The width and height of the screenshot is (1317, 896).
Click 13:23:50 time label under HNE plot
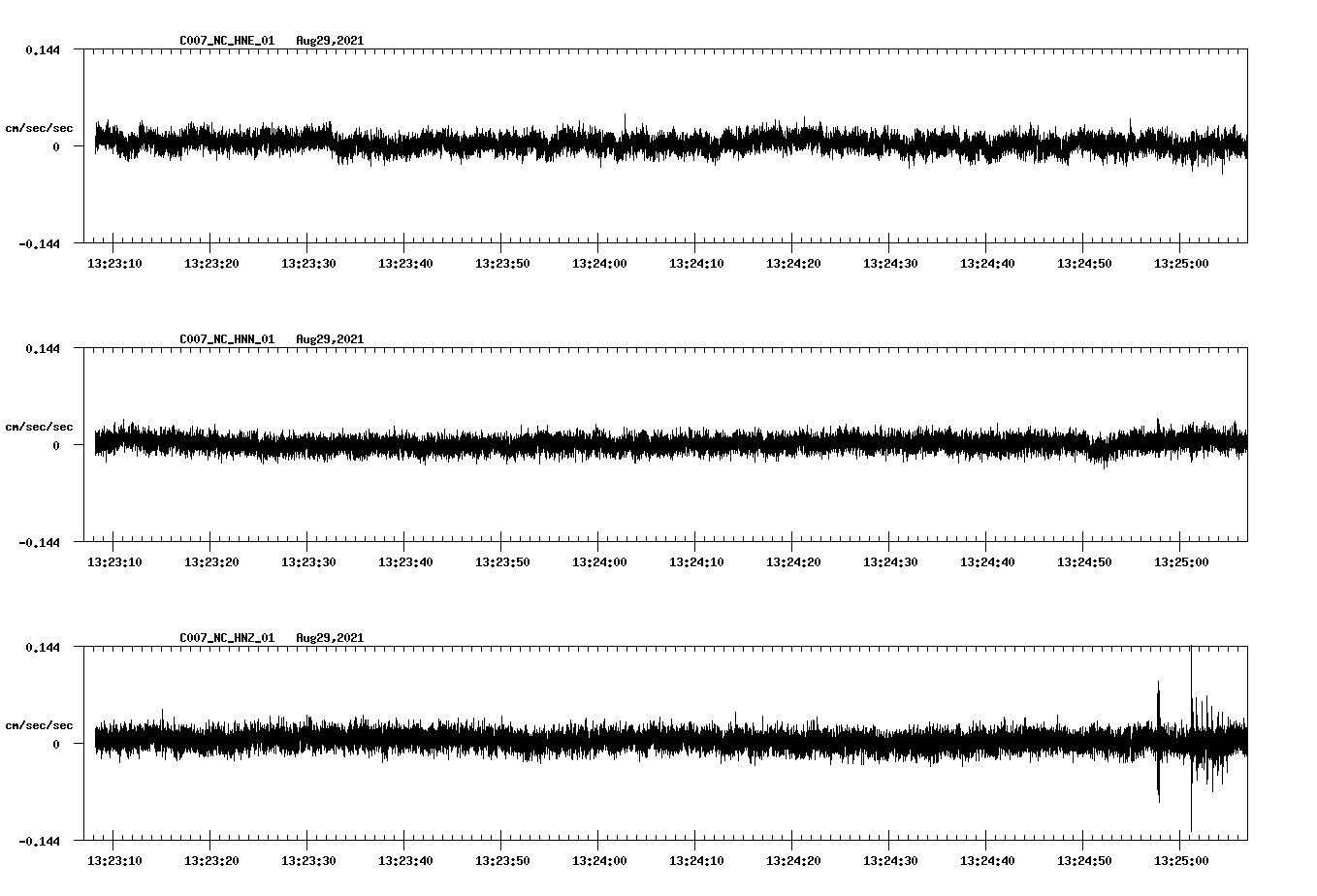(502, 263)
